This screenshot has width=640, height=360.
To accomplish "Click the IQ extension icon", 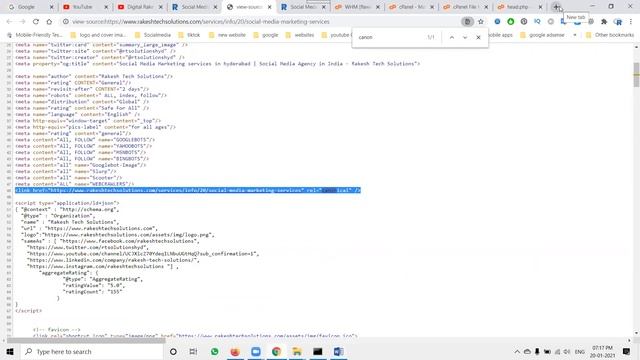I will (537, 21).
